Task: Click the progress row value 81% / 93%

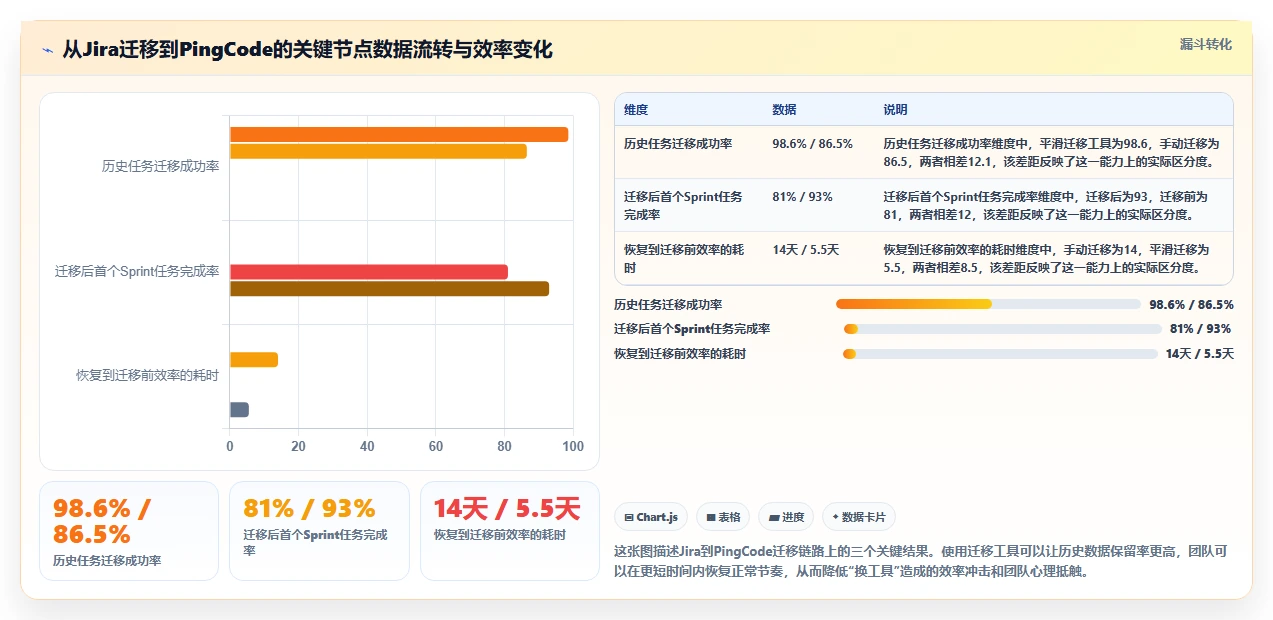Action: 1200,329
